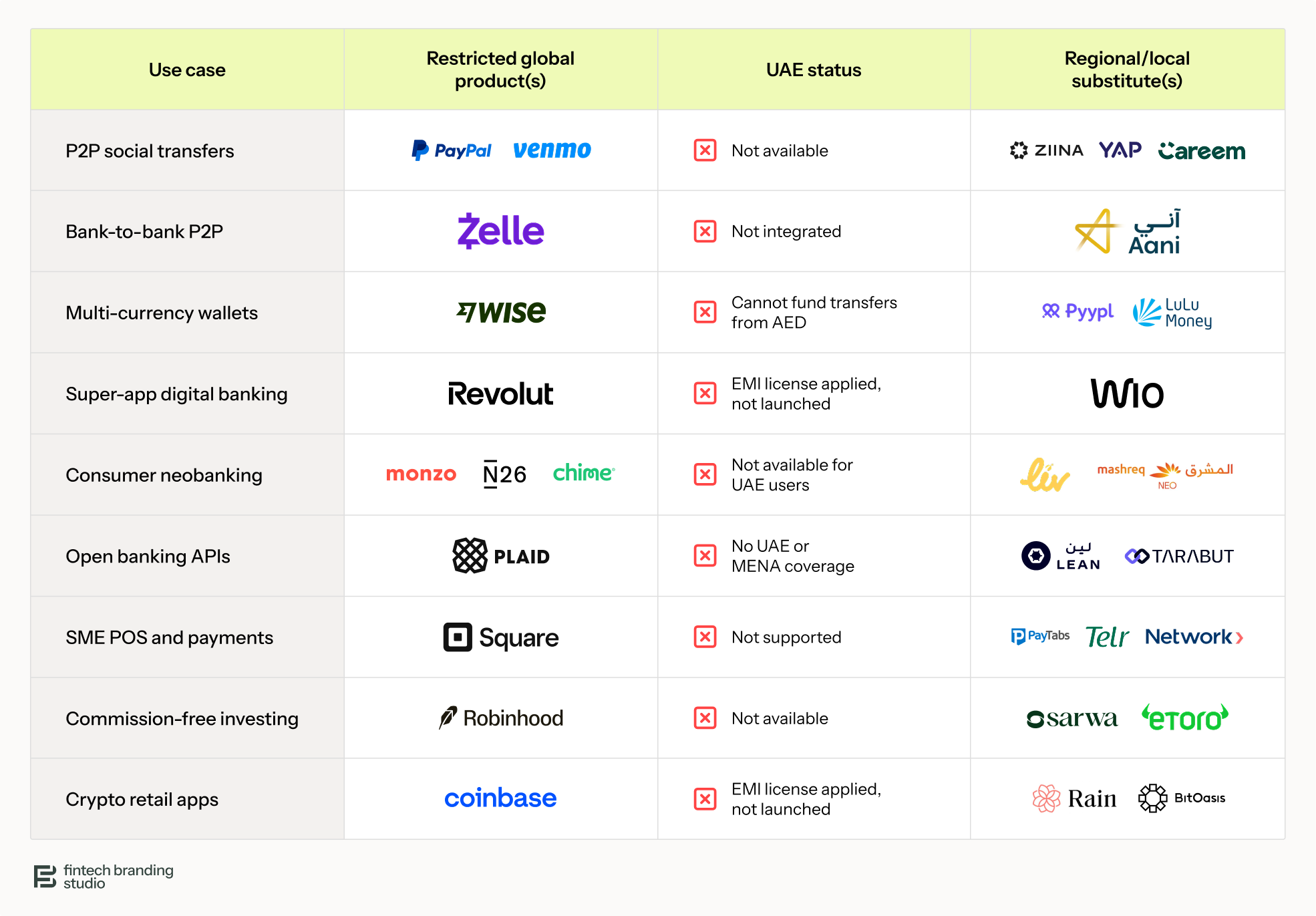Select the eToro logo
The height and width of the screenshot is (916, 1316).
click(1185, 718)
